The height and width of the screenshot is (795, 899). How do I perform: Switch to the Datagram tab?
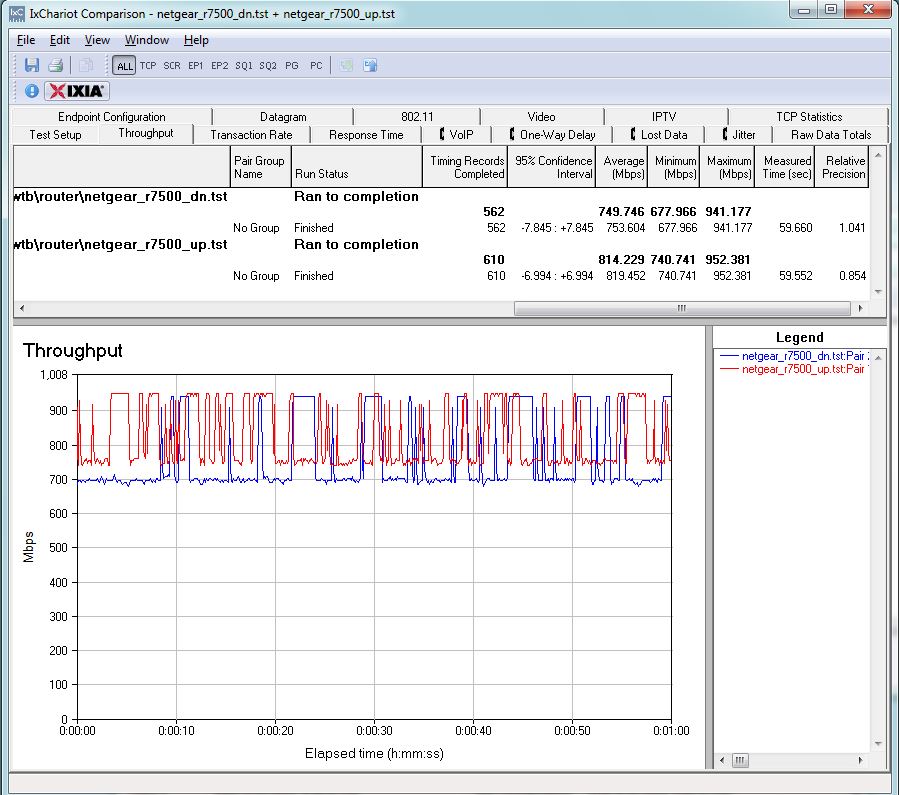[283, 116]
